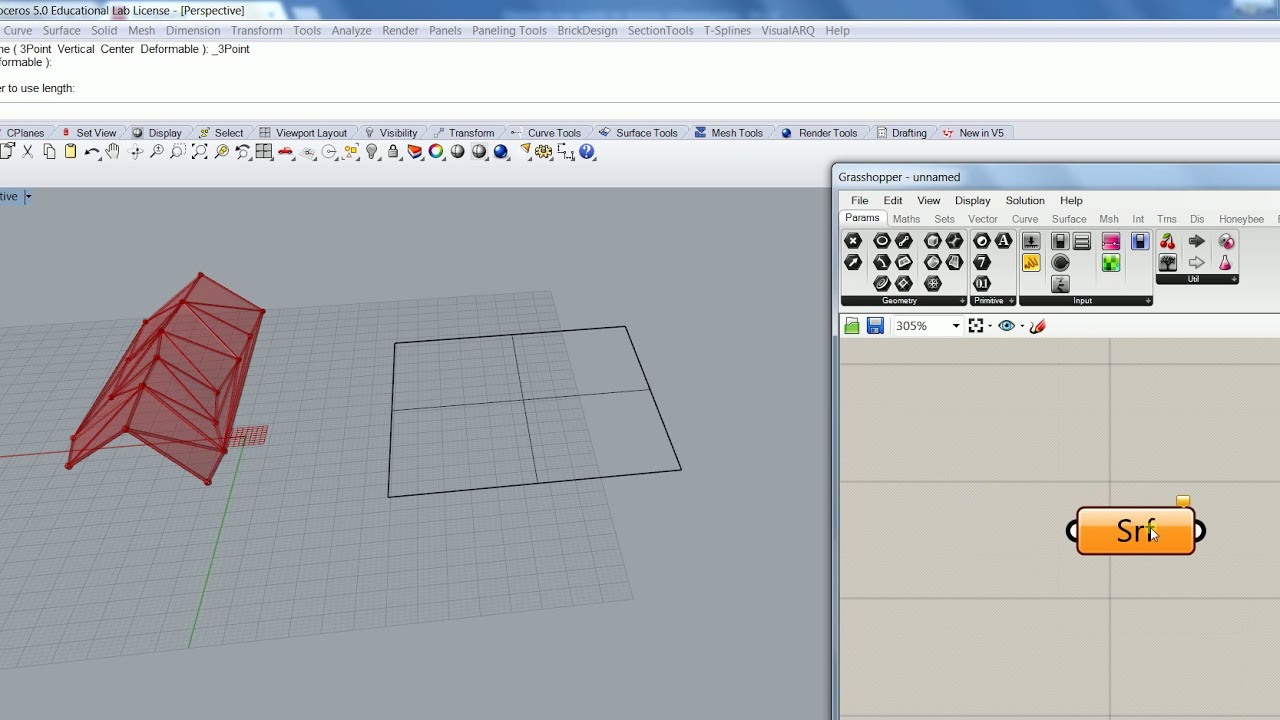Click the blue Render sphere icon
1280x720 pixels.
click(501, 152)
